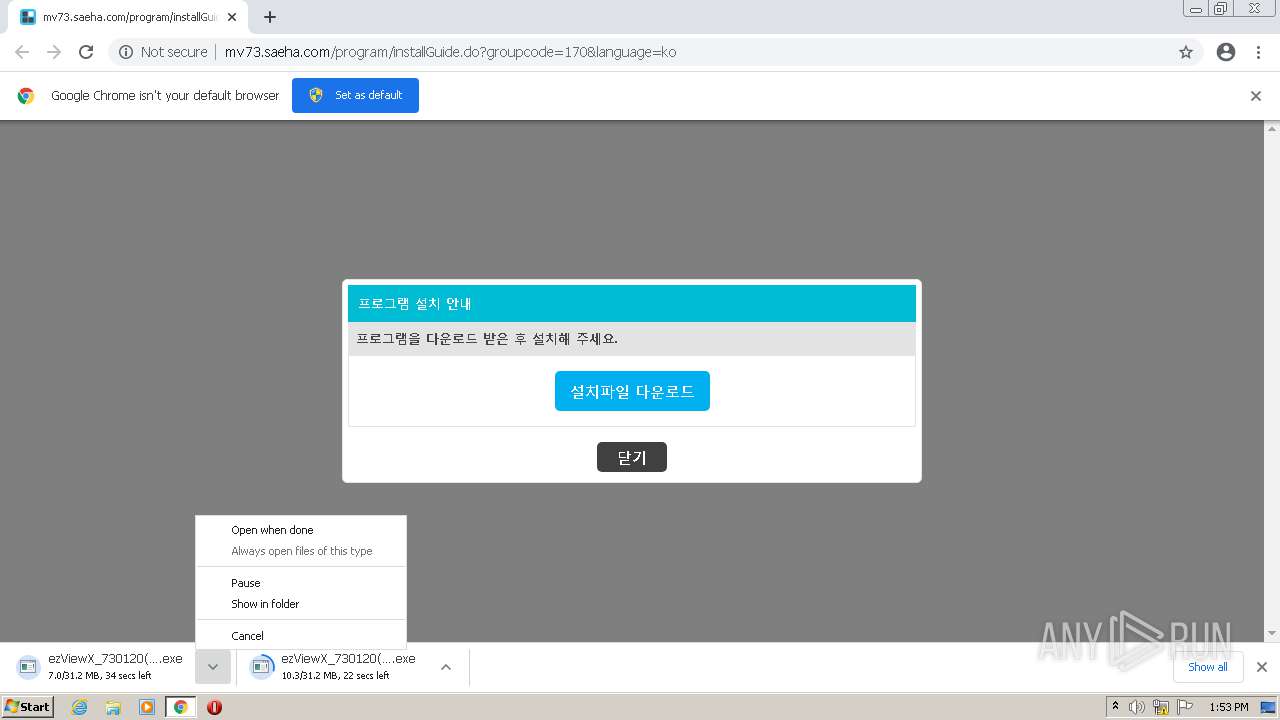
Task: Show all downloads
Action: (x=1208, y=667)
